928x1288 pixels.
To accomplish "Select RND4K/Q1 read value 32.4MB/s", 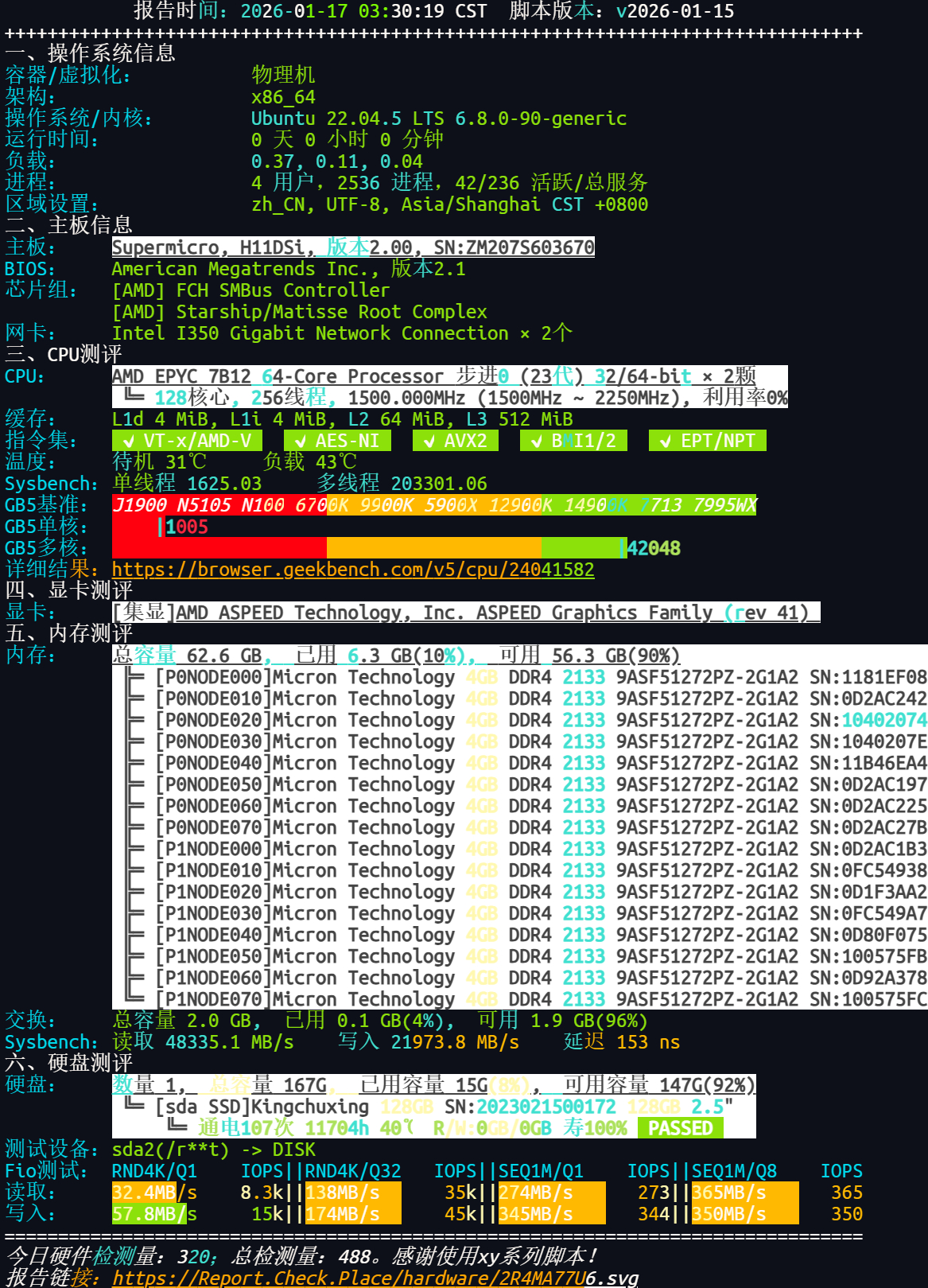I will pyautogui.click(x=155, y=1193).
